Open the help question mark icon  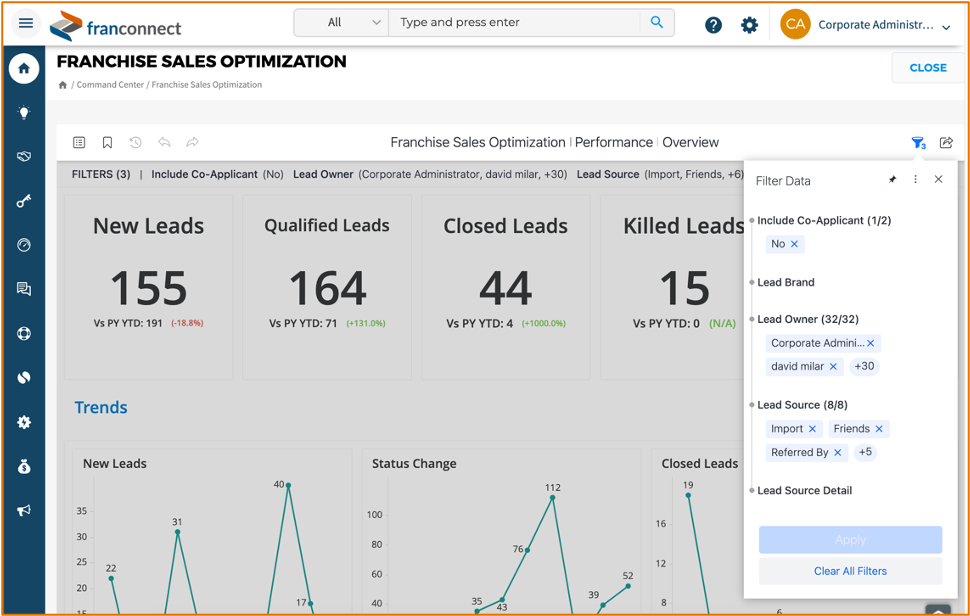[713, 25]
